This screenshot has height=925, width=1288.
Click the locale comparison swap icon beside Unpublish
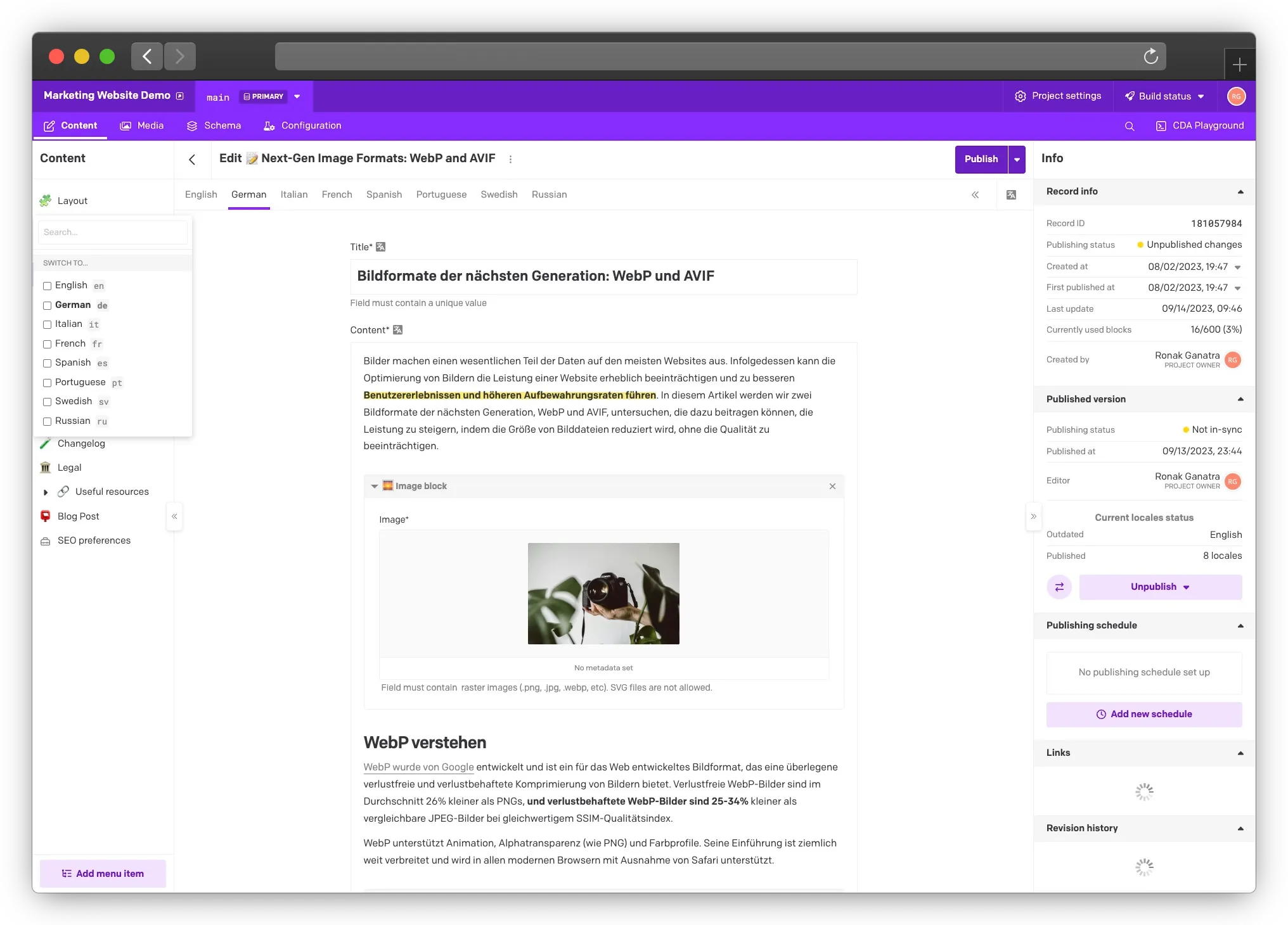[x=1059, y=587]
